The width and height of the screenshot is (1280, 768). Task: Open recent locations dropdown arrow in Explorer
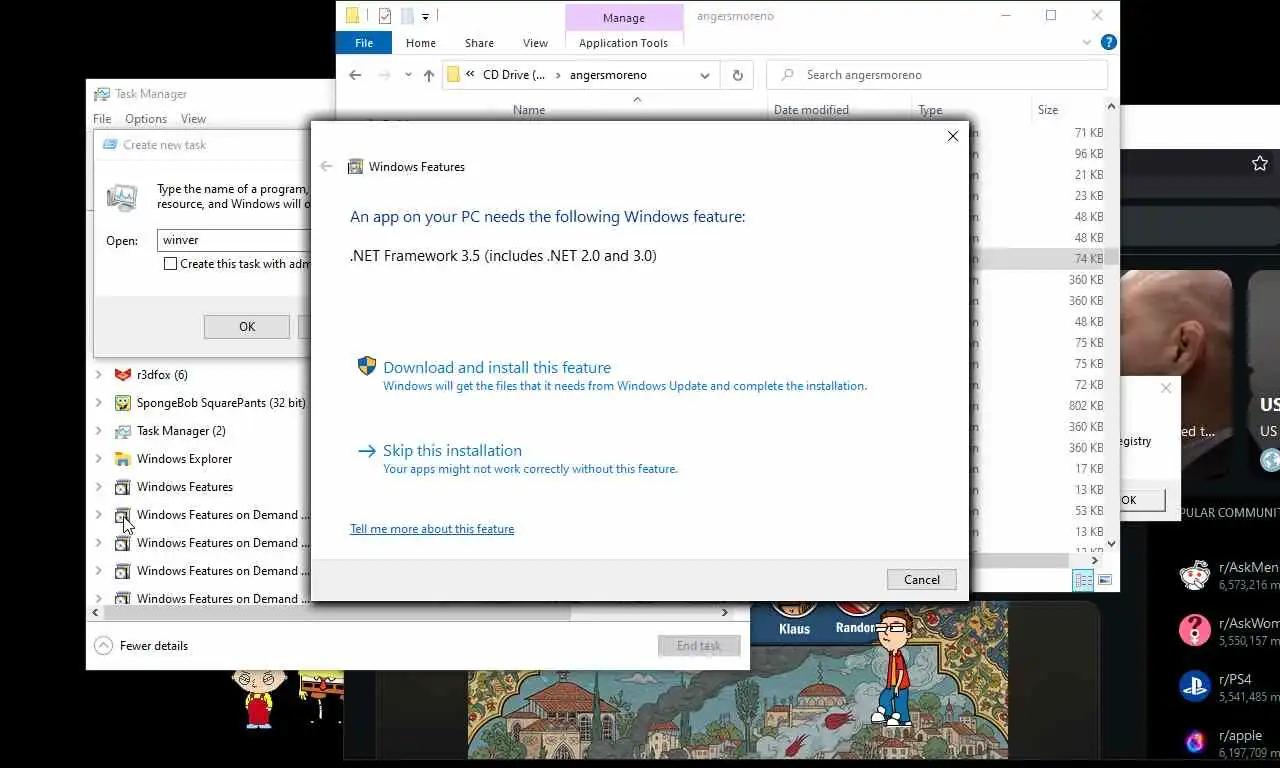[x=408, y=75]
